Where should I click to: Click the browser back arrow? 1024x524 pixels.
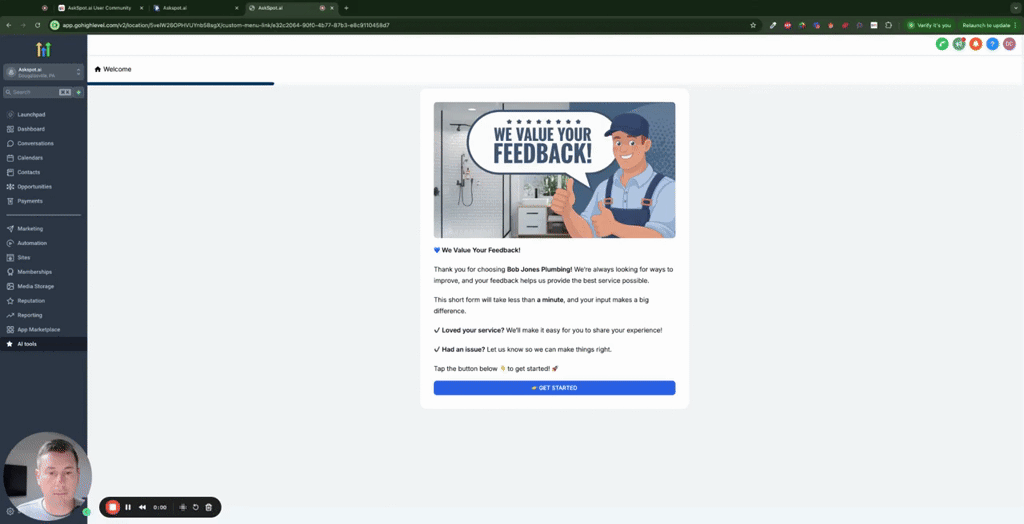pyautogui.click(x=9, y=25)
